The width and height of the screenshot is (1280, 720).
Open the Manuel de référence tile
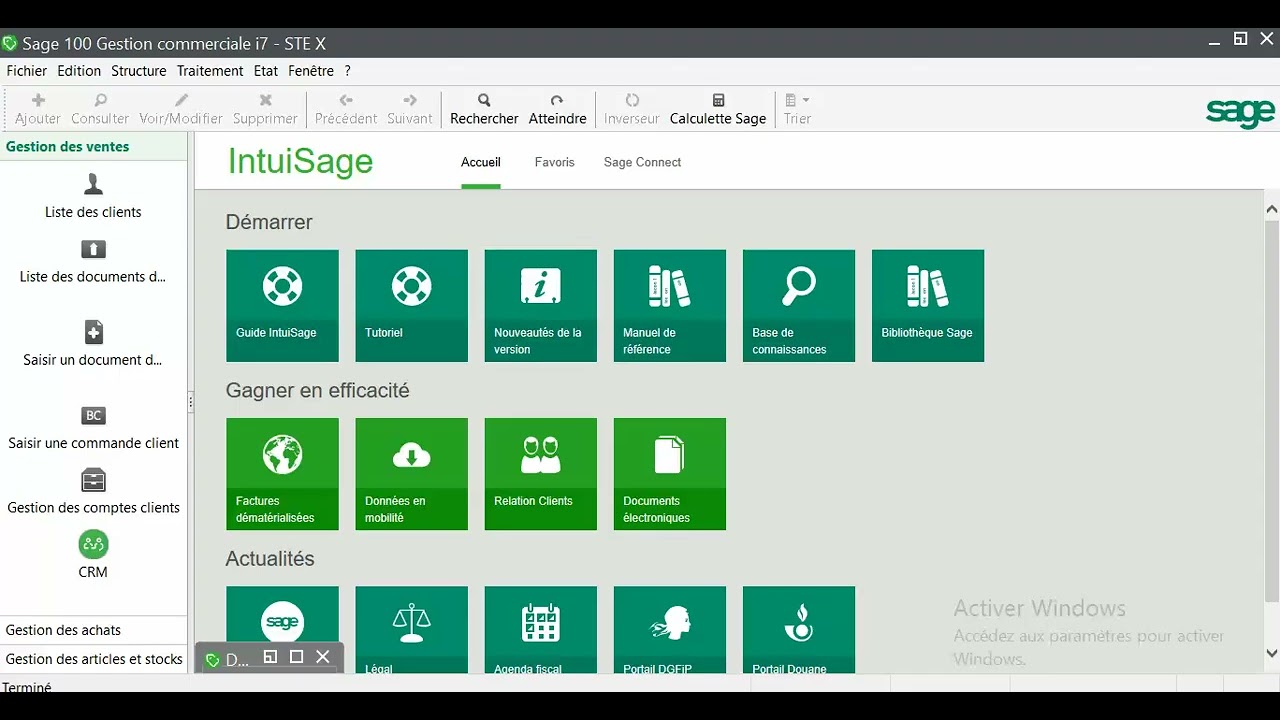[669, 305]
